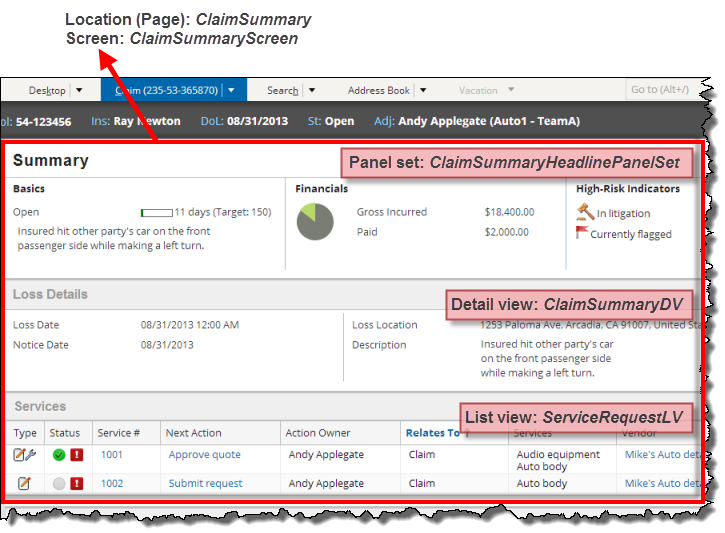Click the Audio equipment services cell
The image size is (725, 533).
click(x=558, y=454)
